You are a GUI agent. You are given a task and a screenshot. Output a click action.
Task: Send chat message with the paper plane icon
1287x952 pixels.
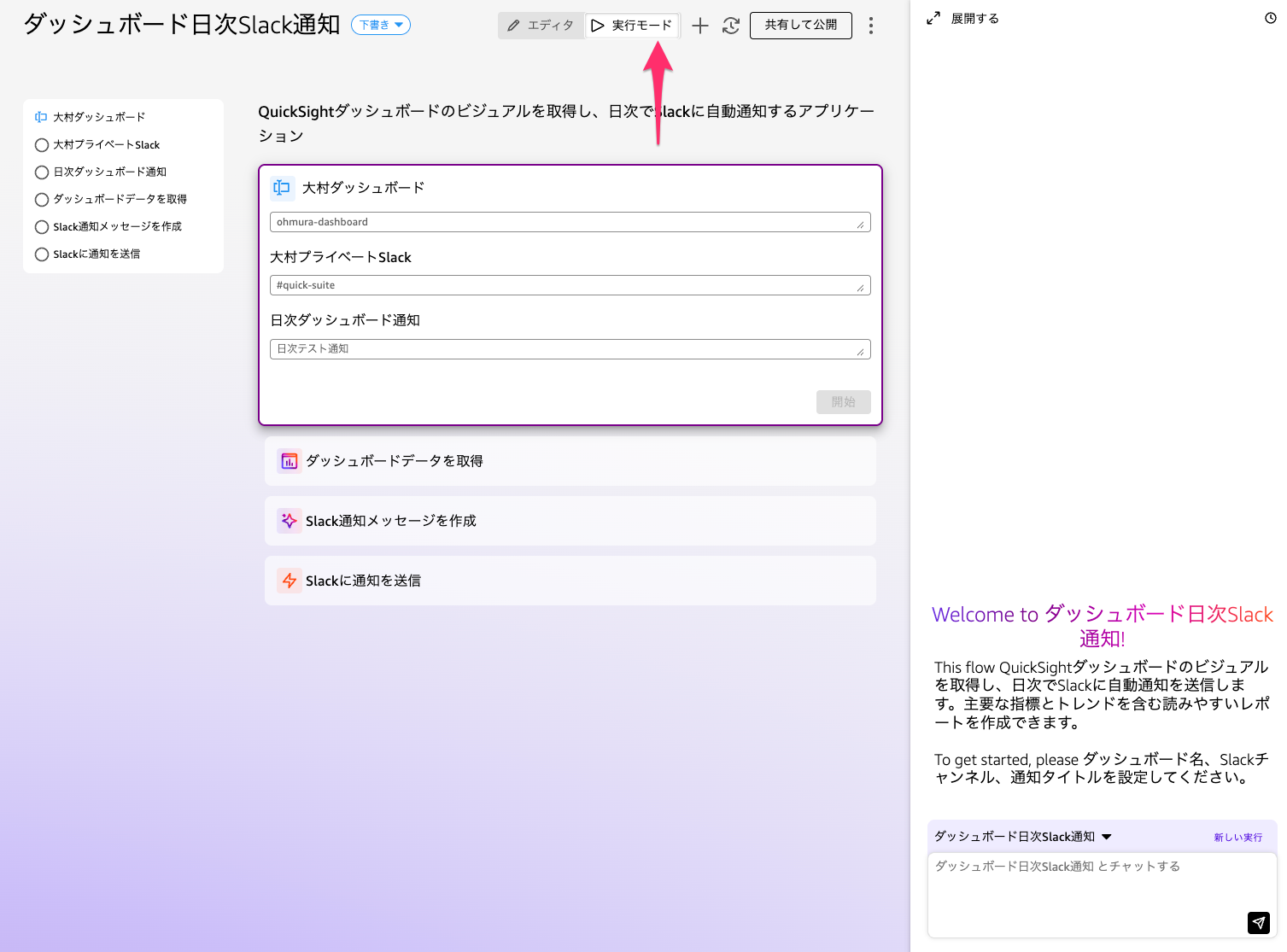[x=1258, y=922]
